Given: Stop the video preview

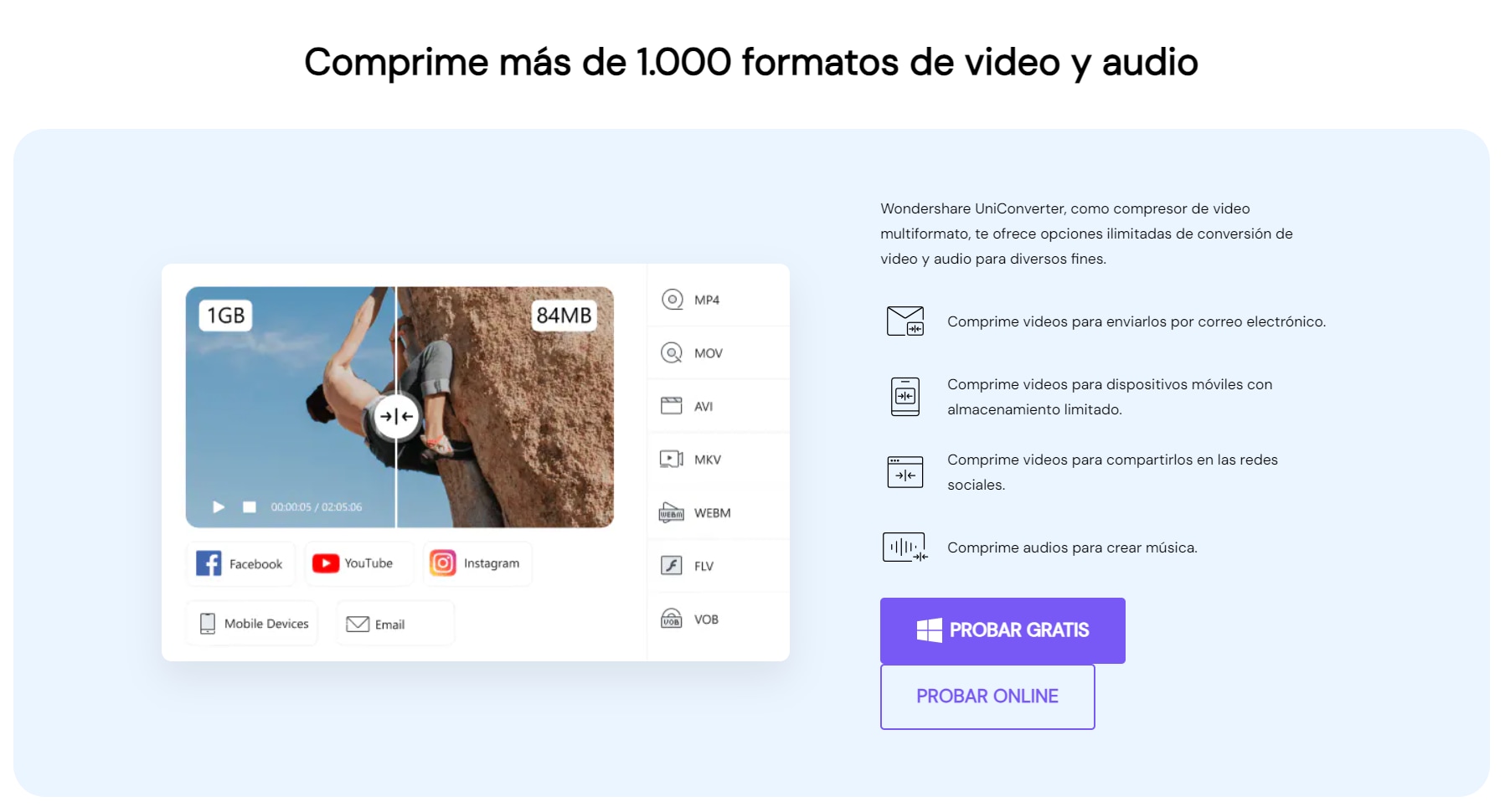Looking at the screenshot, I should point(250,507).
